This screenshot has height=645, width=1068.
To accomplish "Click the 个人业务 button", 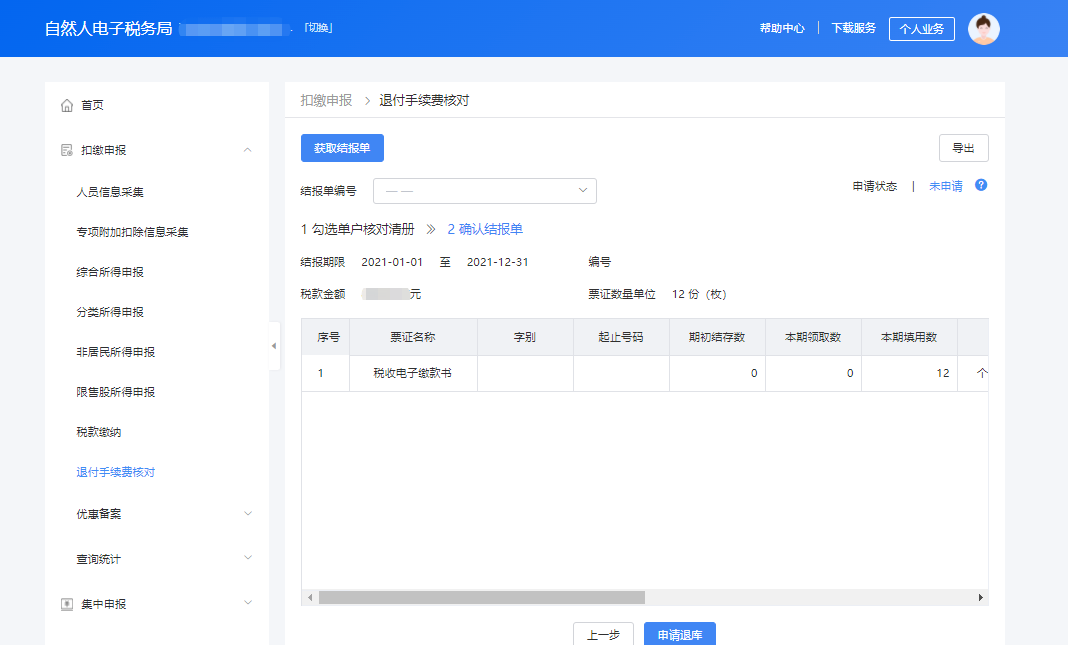I will (922, 29).
